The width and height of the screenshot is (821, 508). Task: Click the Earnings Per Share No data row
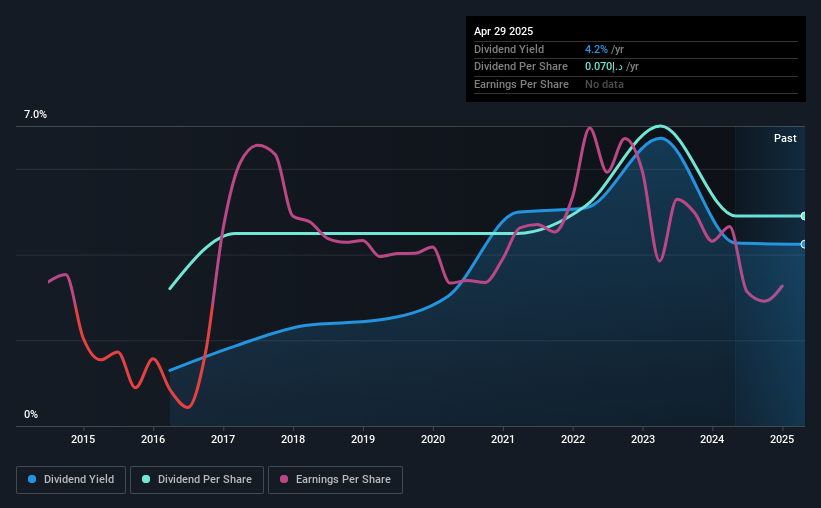tap(636, 84)
